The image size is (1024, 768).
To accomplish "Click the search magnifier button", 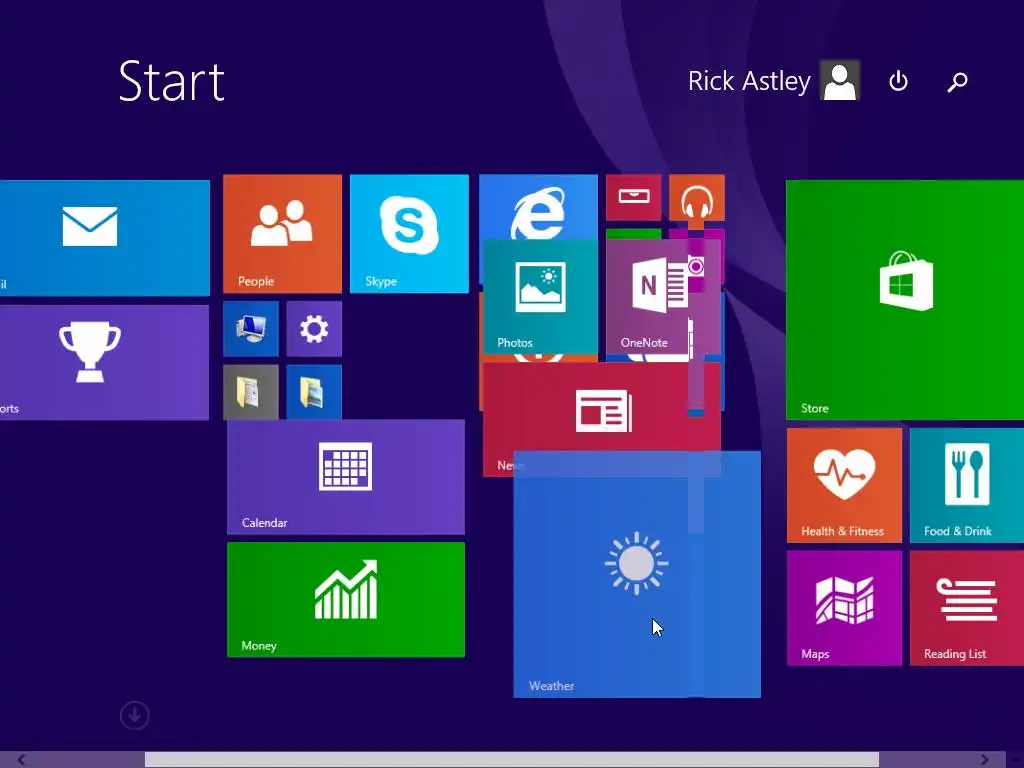I will pyautogui.click(x=957, y=82).
